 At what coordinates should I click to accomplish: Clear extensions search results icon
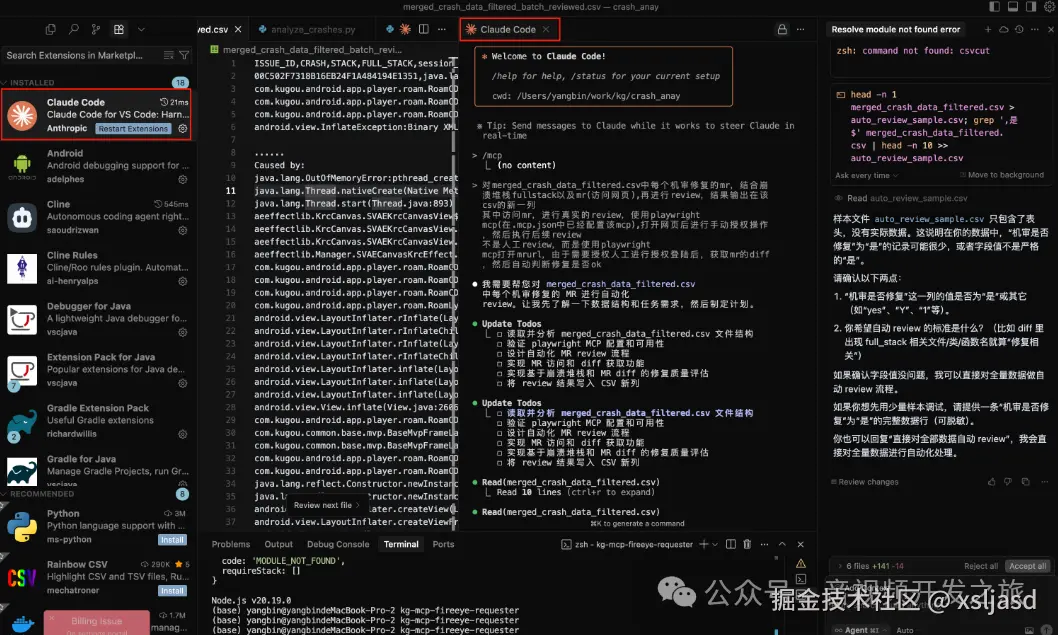(x=169, y=55)
